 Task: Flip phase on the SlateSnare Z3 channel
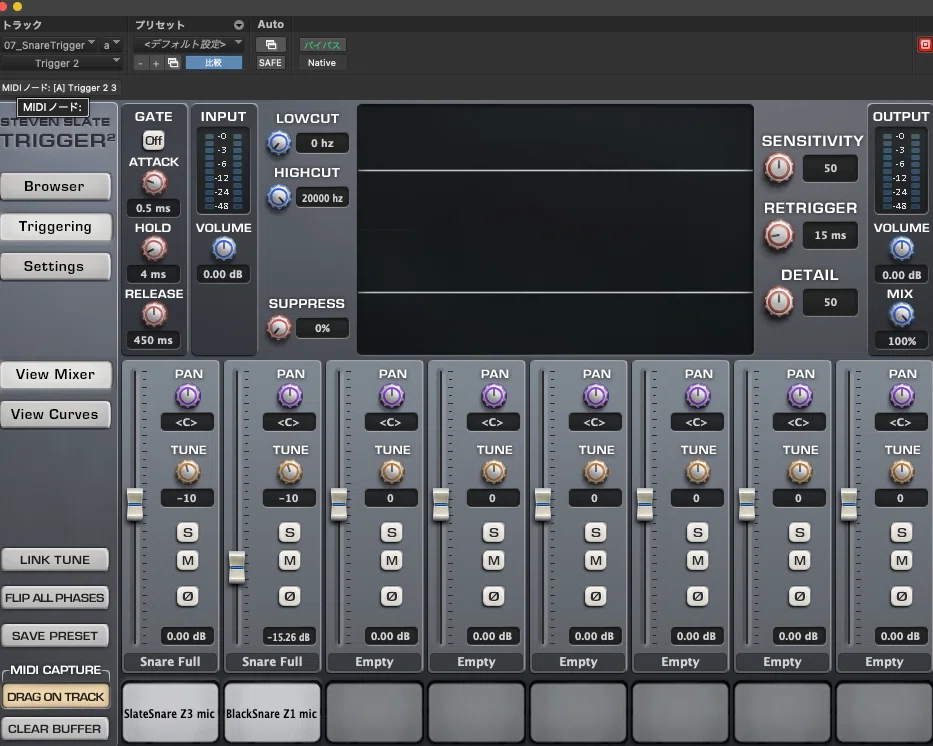(187, 596)
